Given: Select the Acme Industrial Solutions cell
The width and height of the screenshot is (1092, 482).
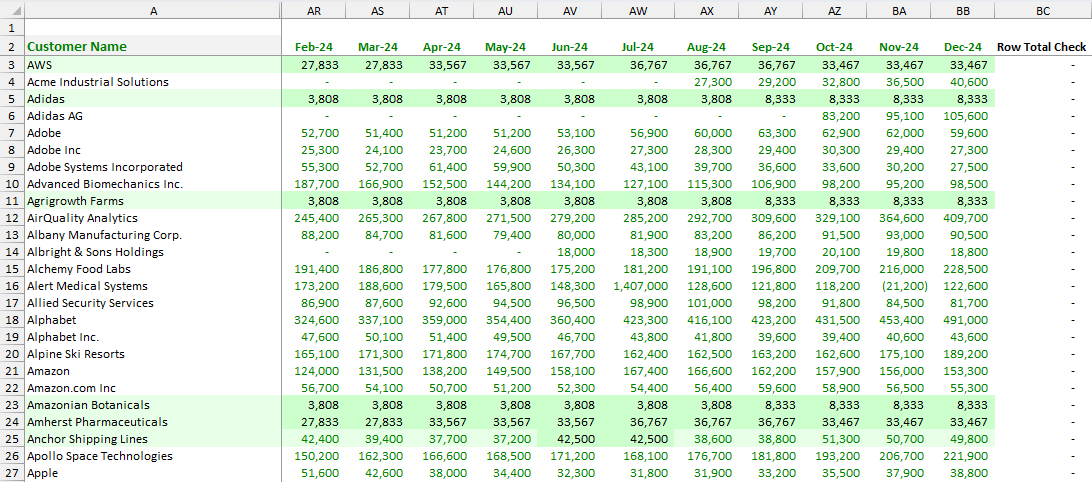Looking at the screenshot, I should 153,81.
